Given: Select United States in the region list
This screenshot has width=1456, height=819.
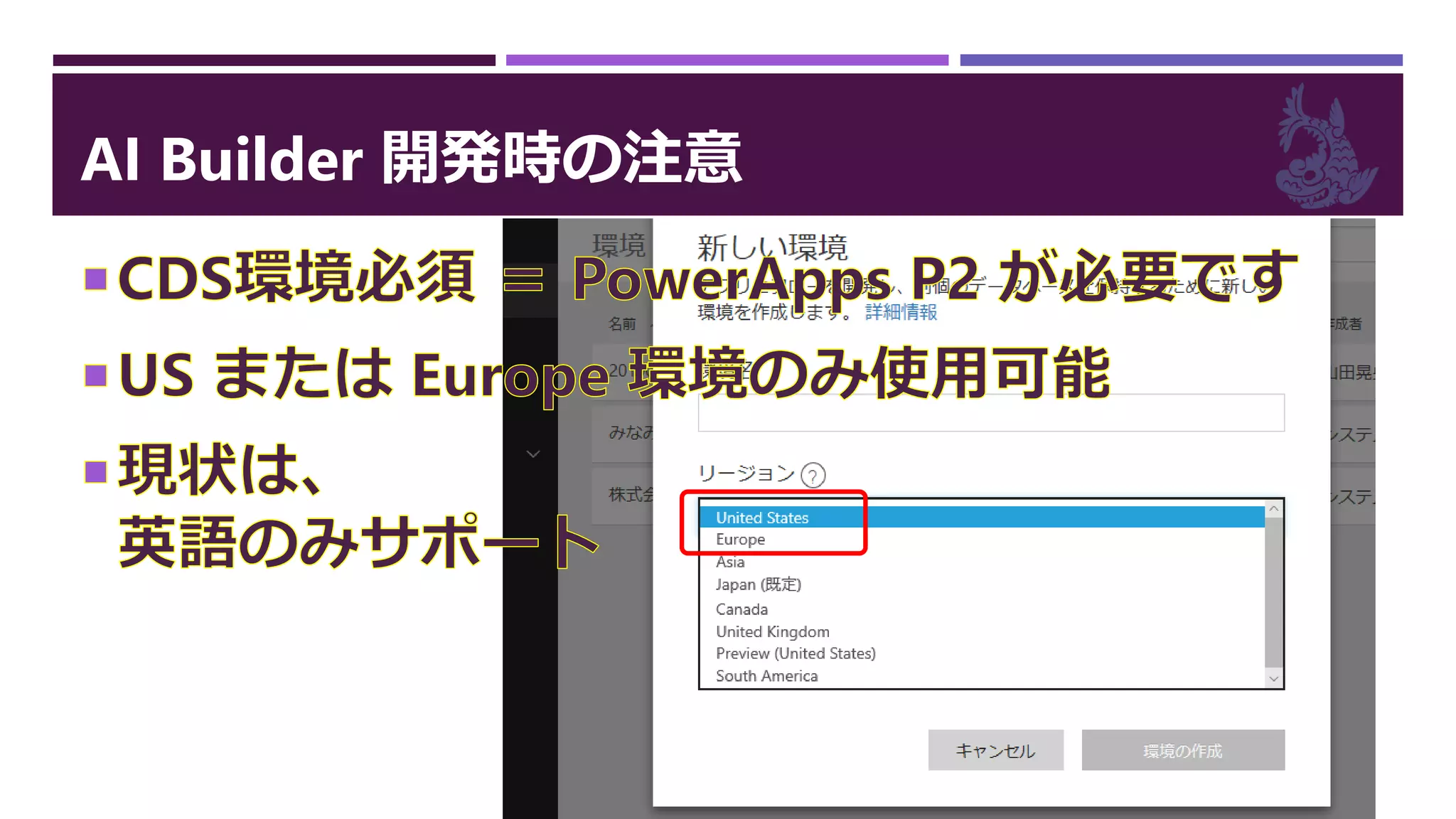Looking at the screenshot, I should [x=982, y=518].
